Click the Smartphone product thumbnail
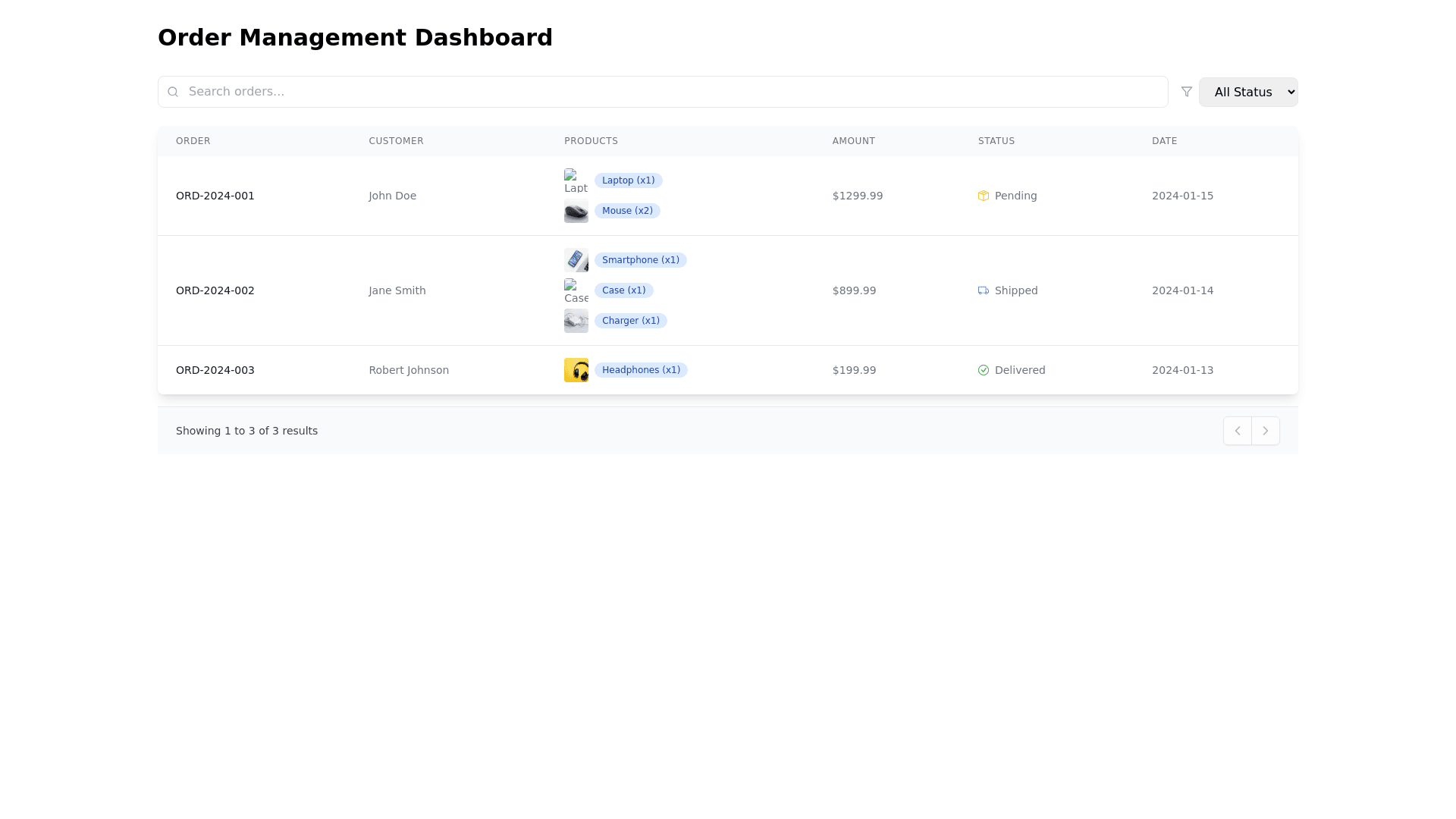This screenshot has width=1456, height=819. click(x=576, y=260)
